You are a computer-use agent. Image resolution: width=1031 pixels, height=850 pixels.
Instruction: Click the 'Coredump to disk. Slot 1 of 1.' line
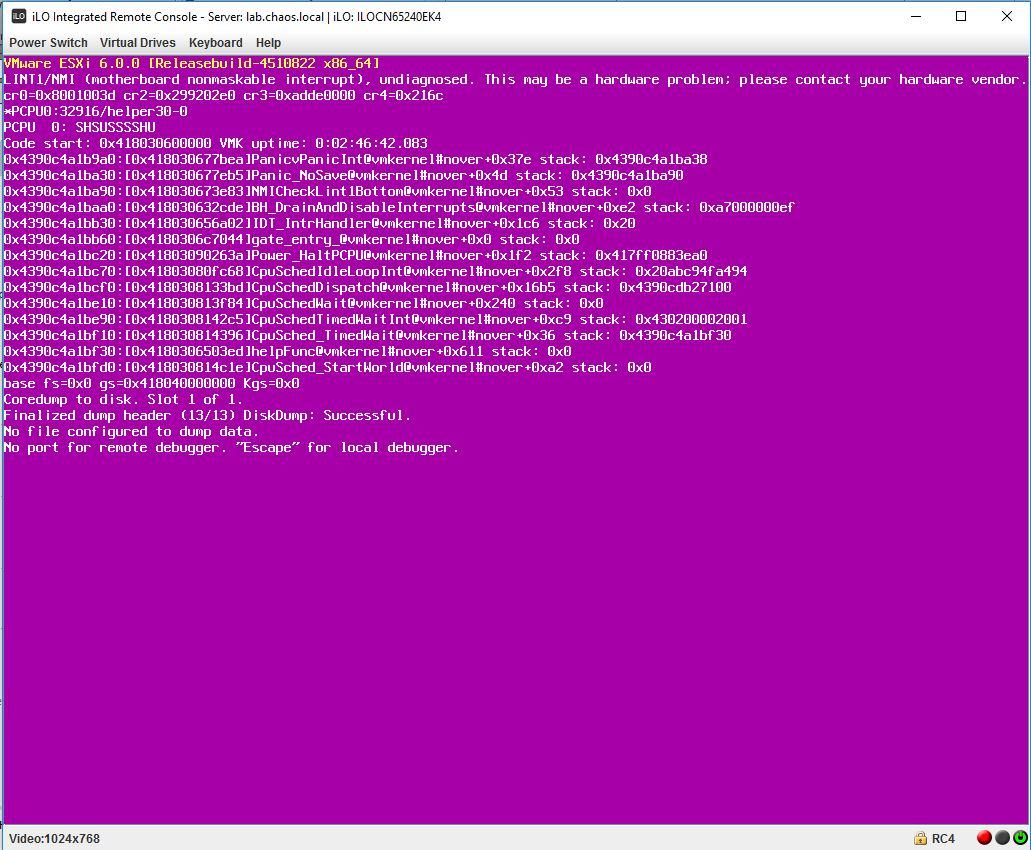[x=124, y=399]
